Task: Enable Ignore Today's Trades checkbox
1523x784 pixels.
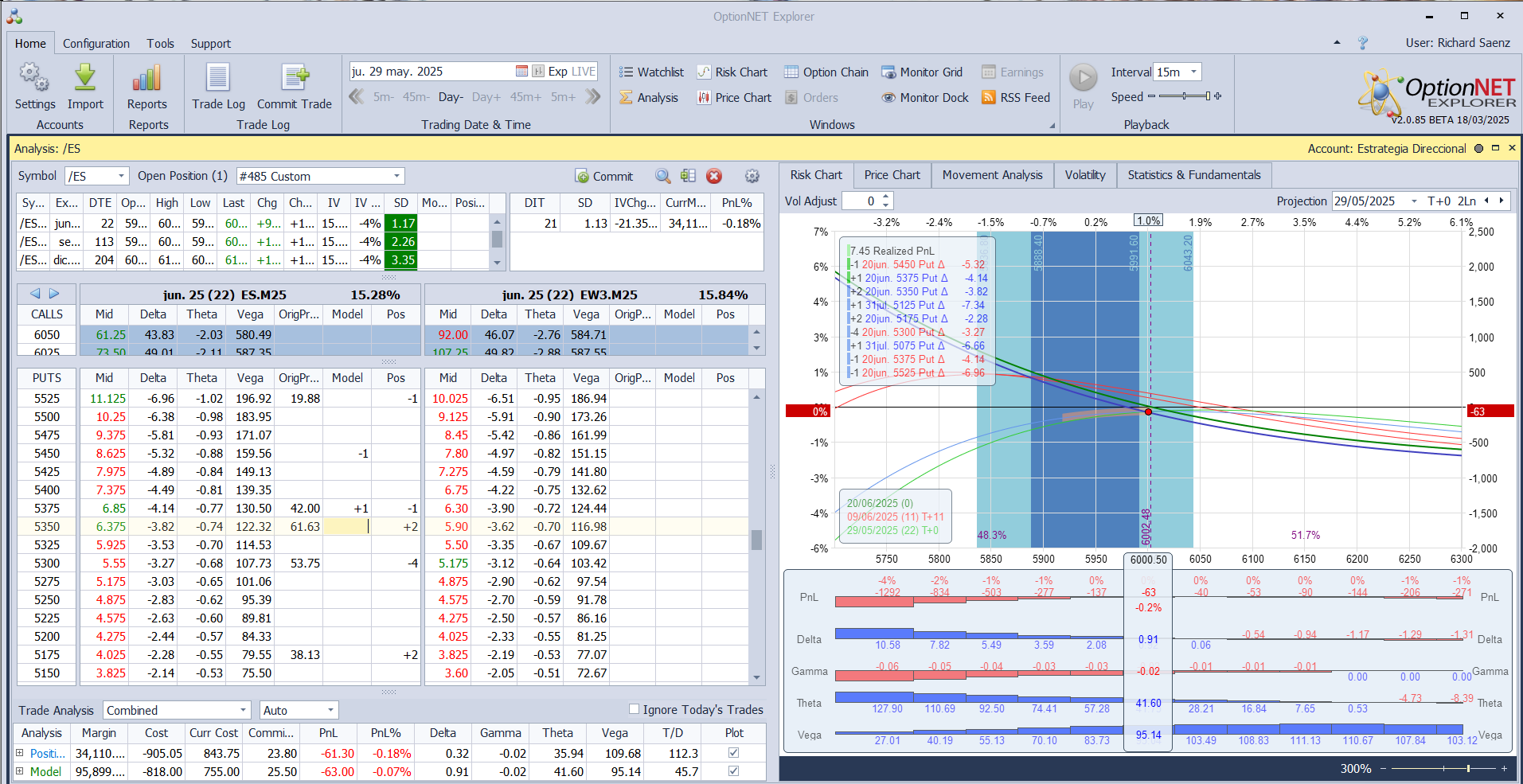Action: pos(635,709)
